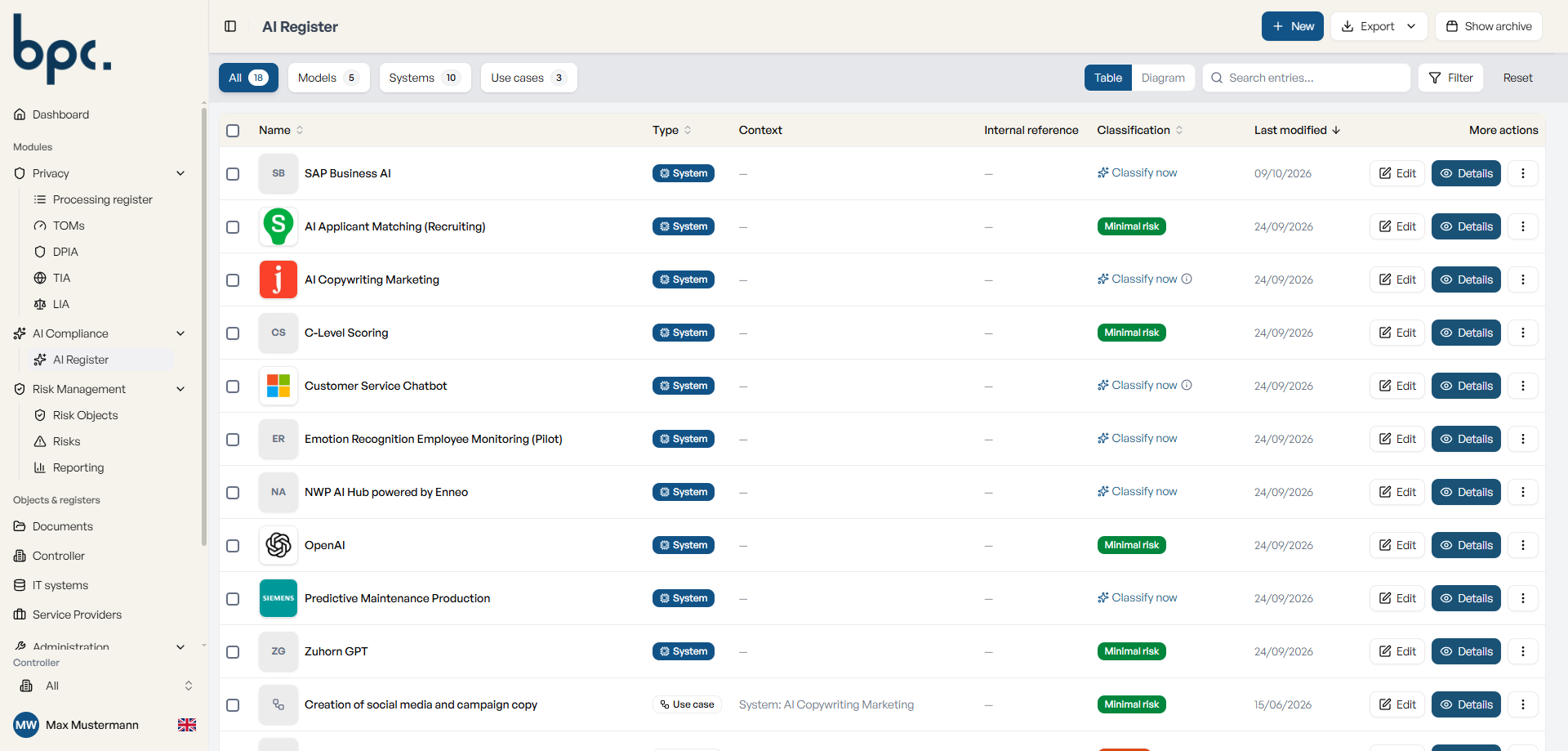Click Edit for C-Level Scoring

(1396, 333)
